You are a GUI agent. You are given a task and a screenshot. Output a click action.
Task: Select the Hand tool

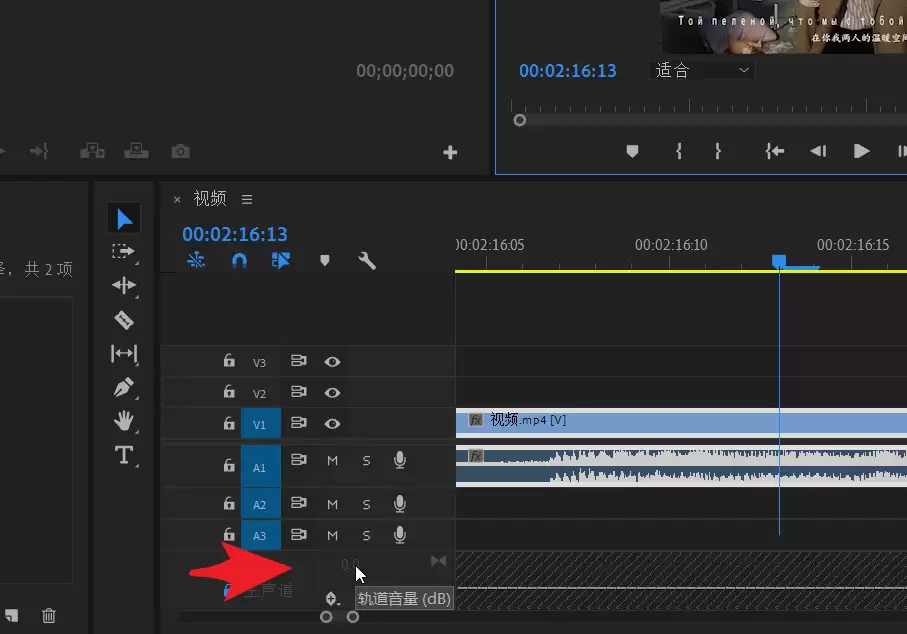click(124, 421)
